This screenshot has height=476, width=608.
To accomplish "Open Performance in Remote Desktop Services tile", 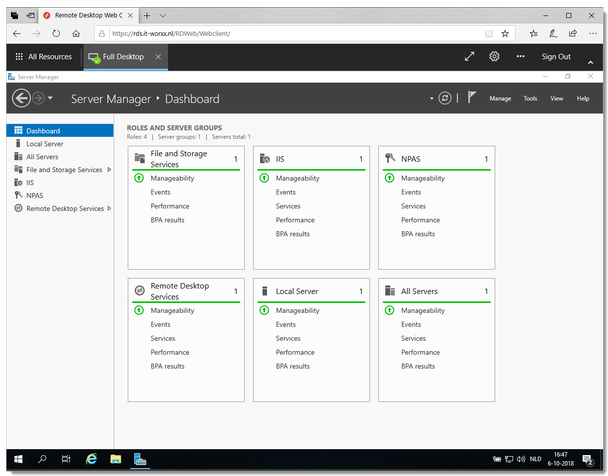I will (x=170, y=352).
